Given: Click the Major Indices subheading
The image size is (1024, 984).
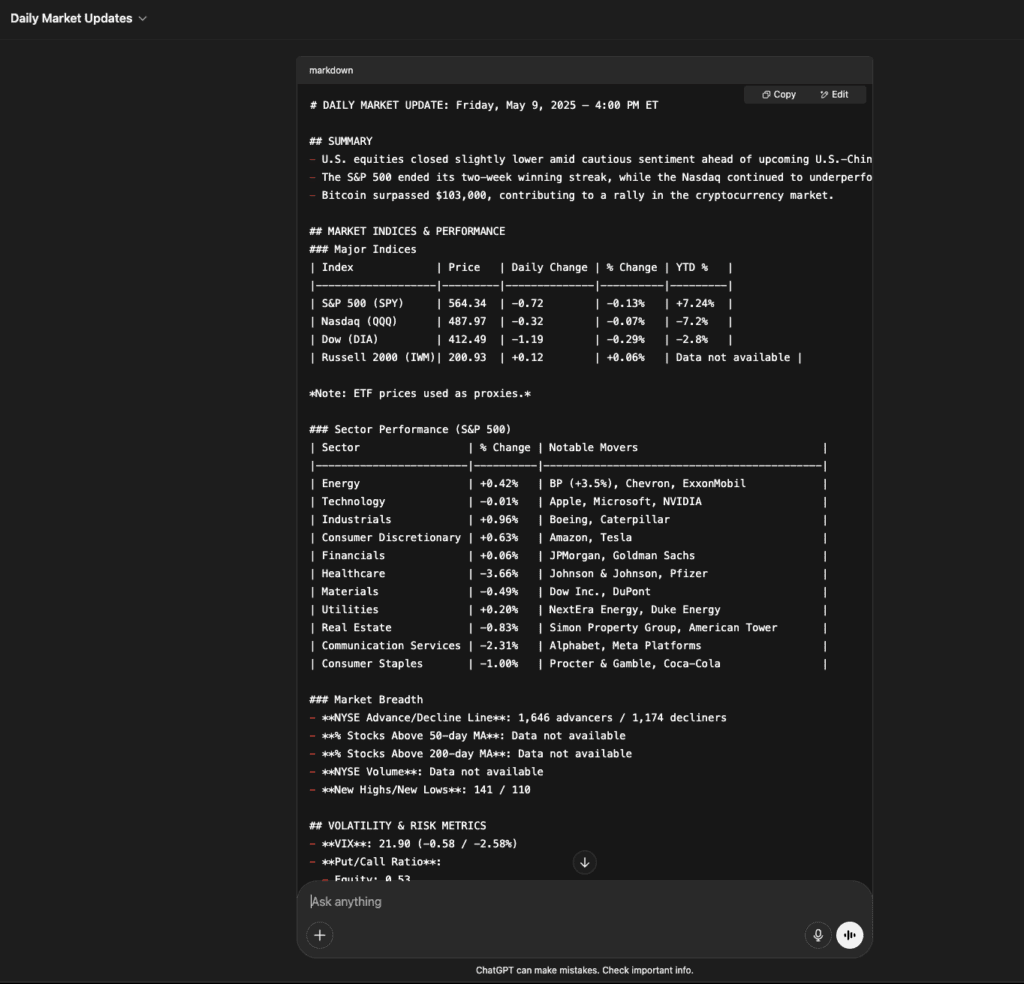Looking at the screenshot, I should pos(363,249).
